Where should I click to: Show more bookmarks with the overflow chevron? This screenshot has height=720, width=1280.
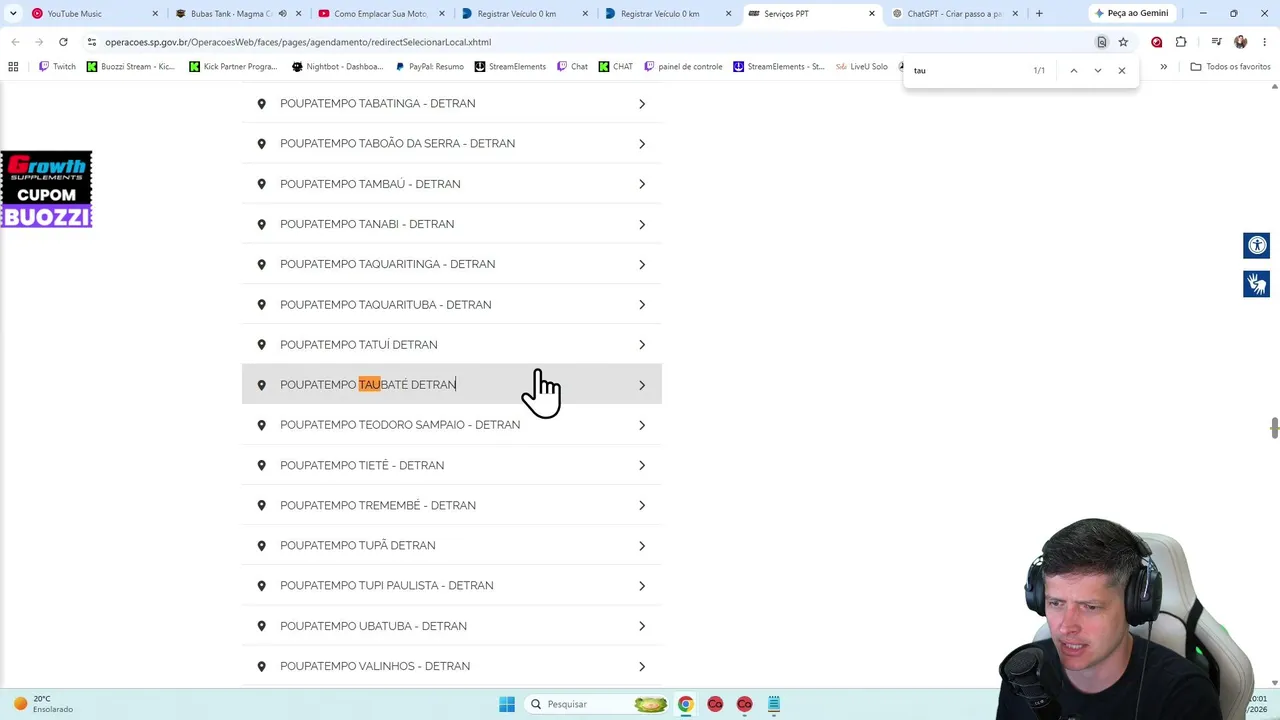(x=1163, y=67)
